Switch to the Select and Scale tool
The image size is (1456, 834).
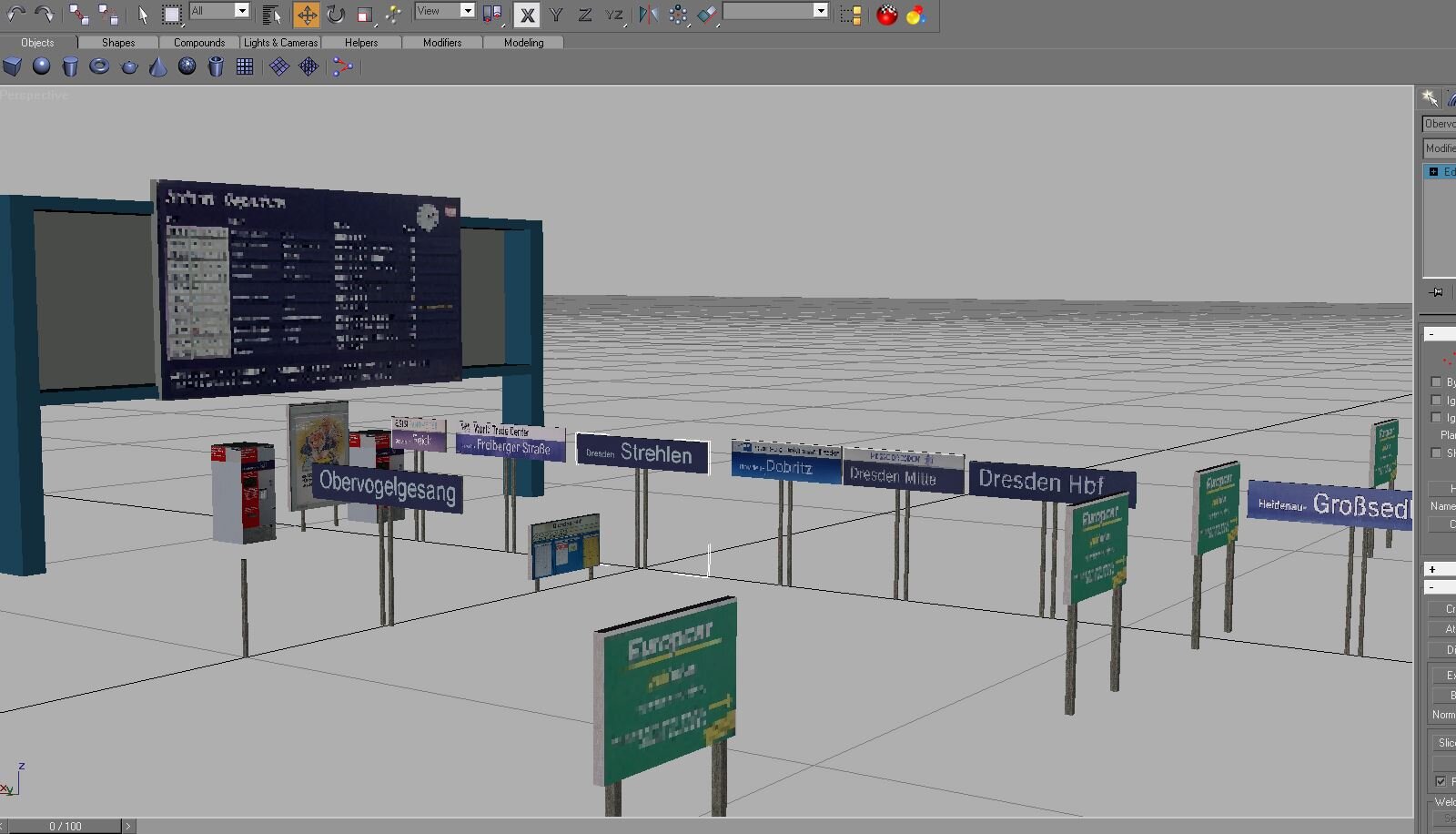[365, 15]
